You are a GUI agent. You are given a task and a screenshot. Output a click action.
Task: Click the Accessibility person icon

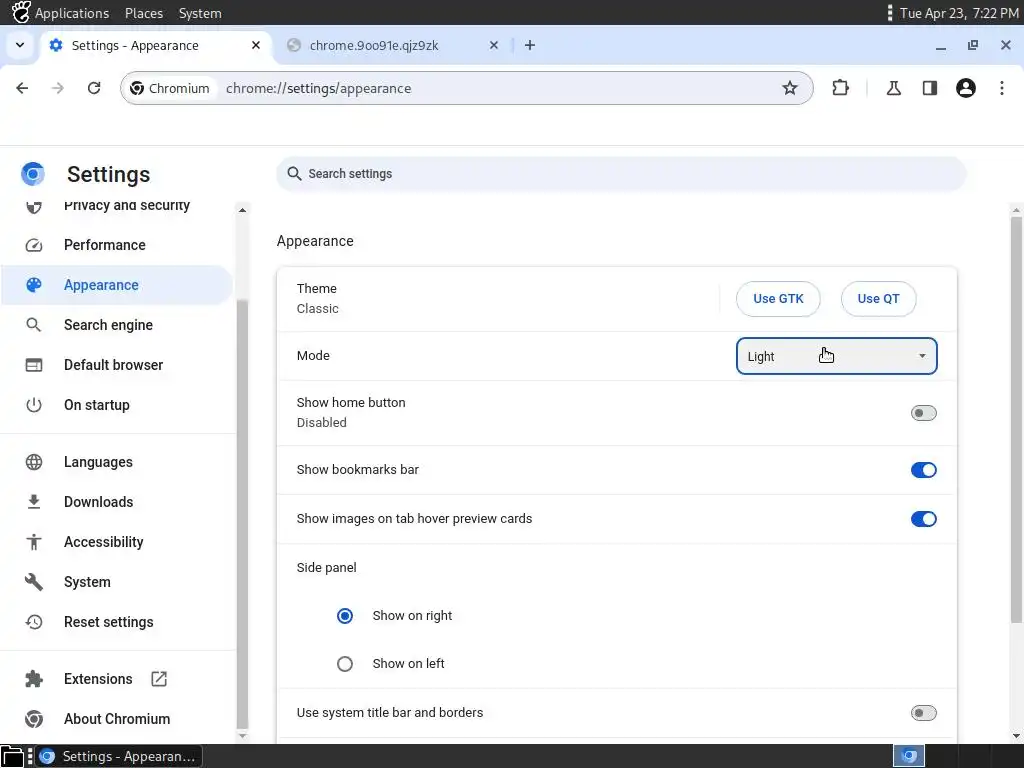click(34, 542)
